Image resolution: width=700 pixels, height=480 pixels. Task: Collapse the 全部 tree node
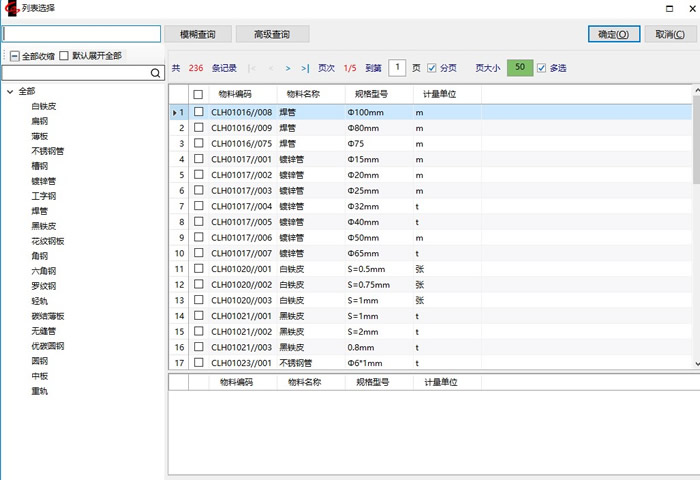tap(10, 91)
